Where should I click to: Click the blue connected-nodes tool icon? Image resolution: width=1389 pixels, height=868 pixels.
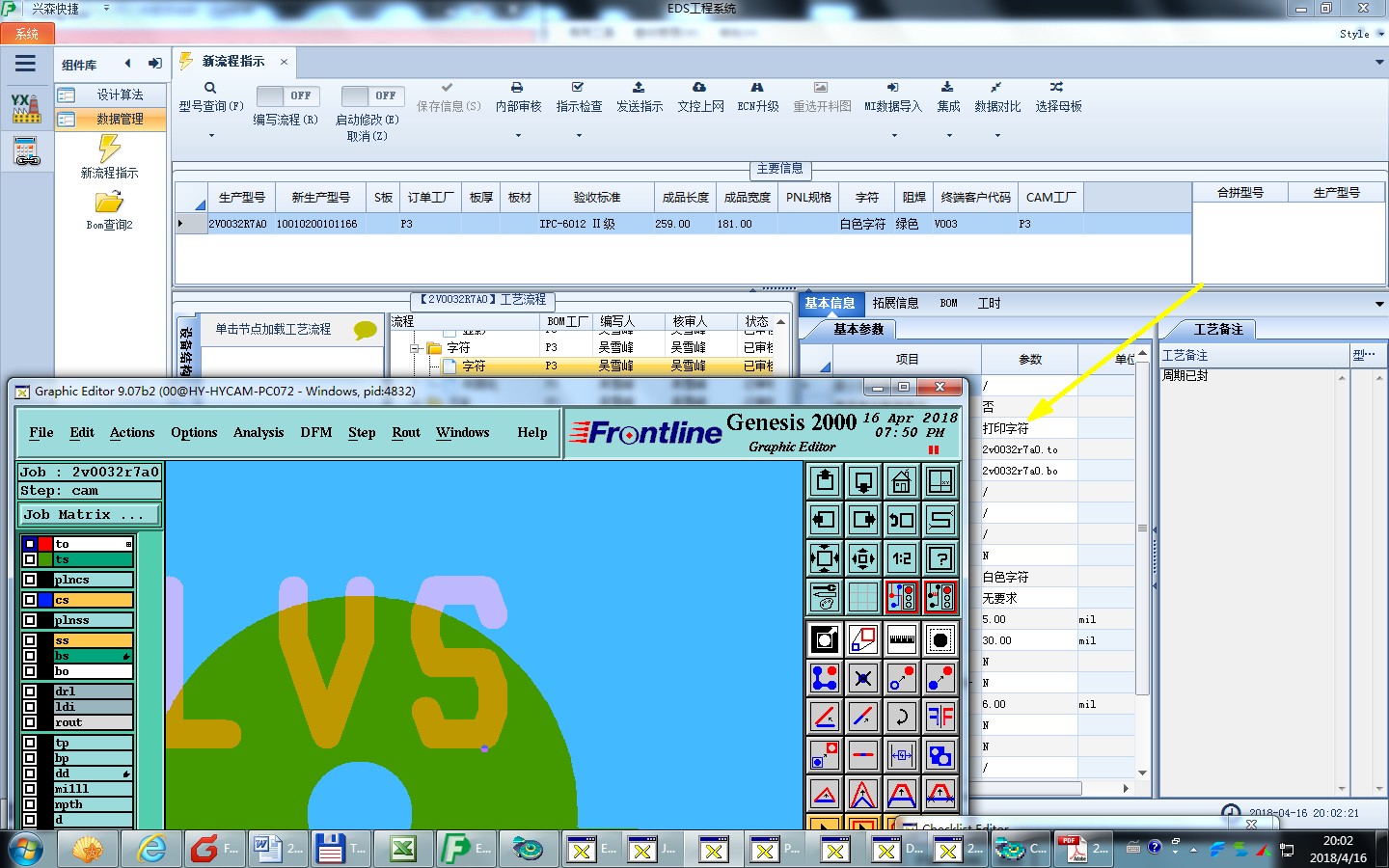[825, 678]
